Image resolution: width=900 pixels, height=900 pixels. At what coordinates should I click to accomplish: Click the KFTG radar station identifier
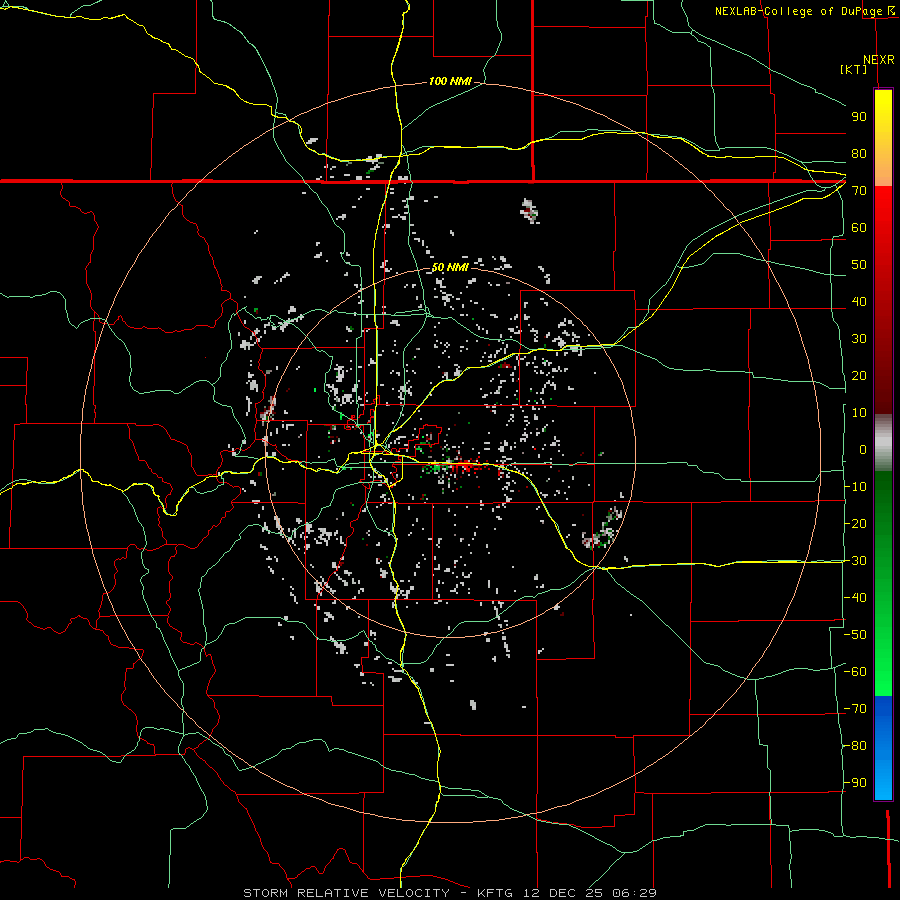pyautogui.click(x=496, y=893)
